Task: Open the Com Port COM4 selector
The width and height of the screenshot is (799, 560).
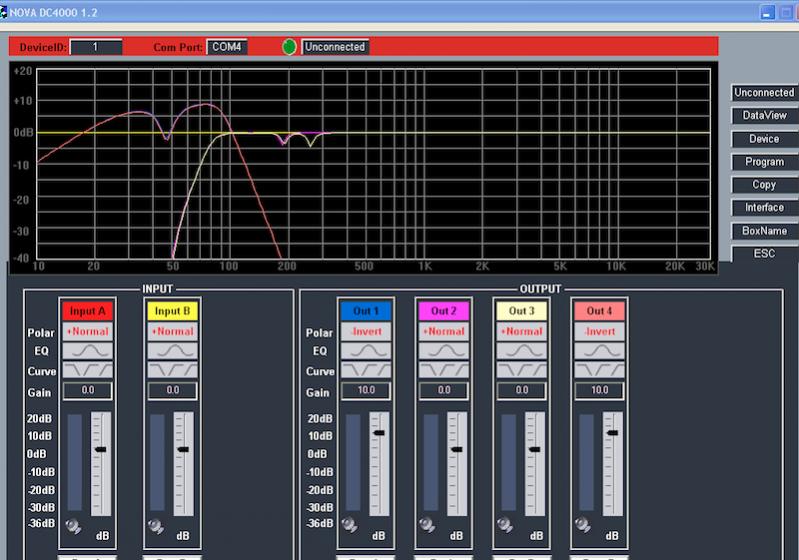Action: [x=227, y=47]
